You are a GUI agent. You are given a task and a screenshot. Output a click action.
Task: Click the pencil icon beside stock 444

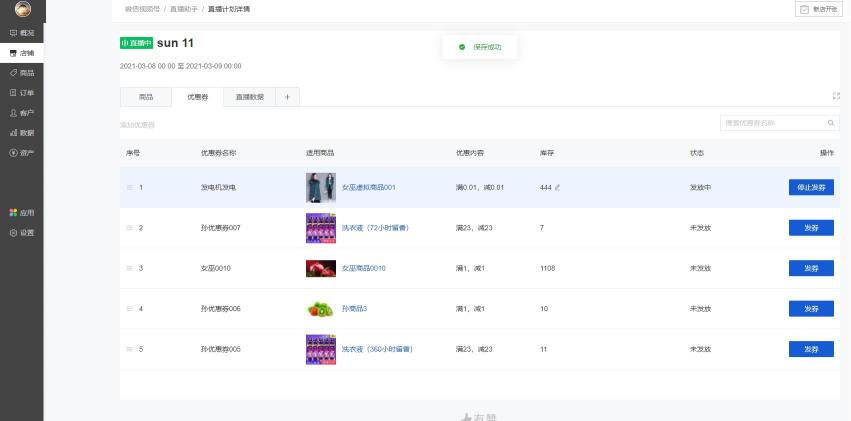pyautogui.click(x=557, y=188)
